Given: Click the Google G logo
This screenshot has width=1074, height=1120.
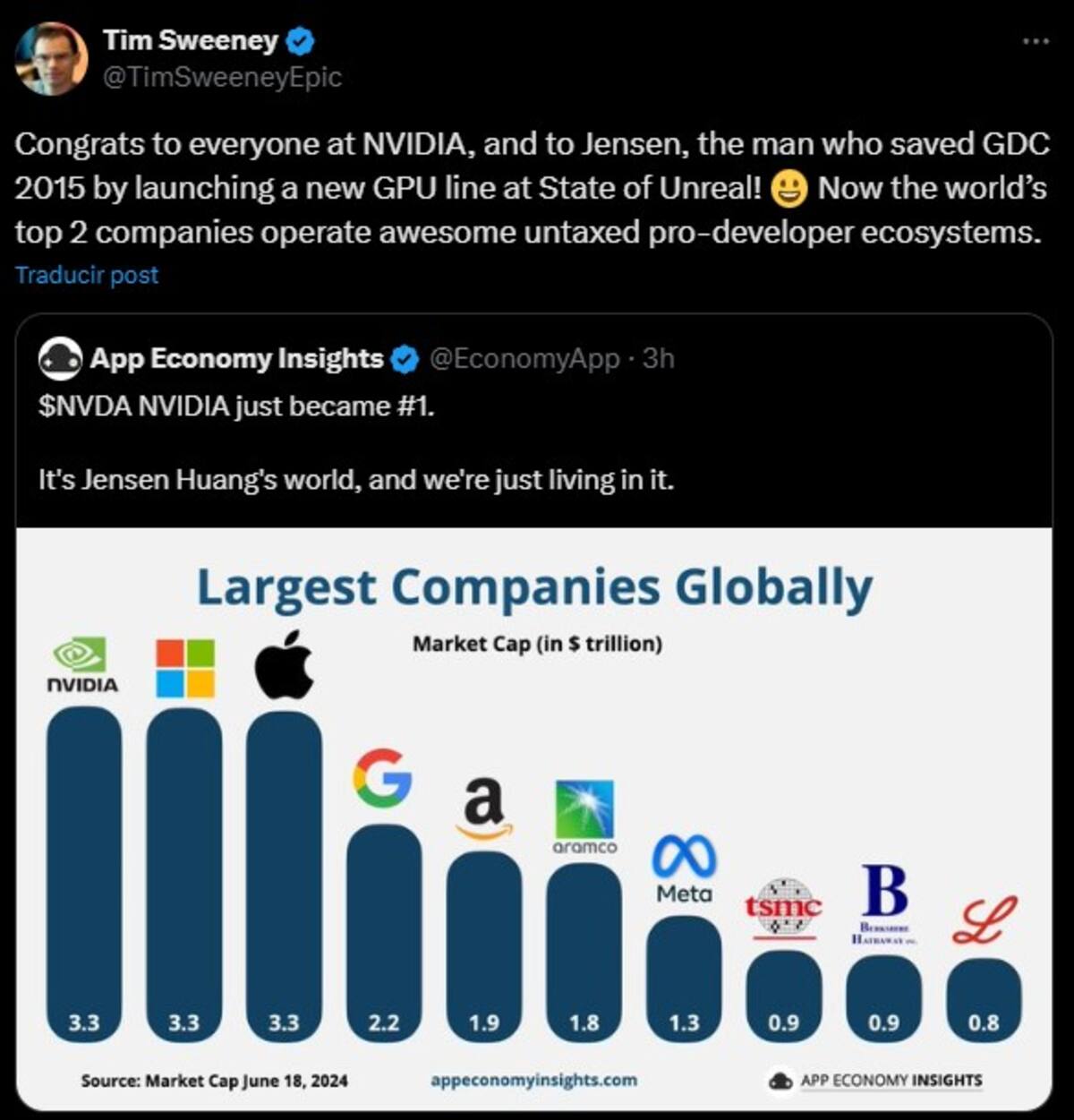Looking at the screenshot, I should pos(382,777).
